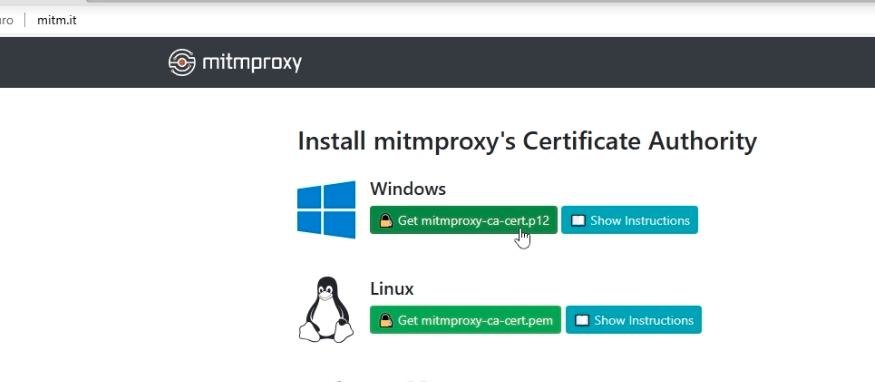Click the mitmproxy logo icon in header
Screen dimensions: 875x382
coord(182,62)
